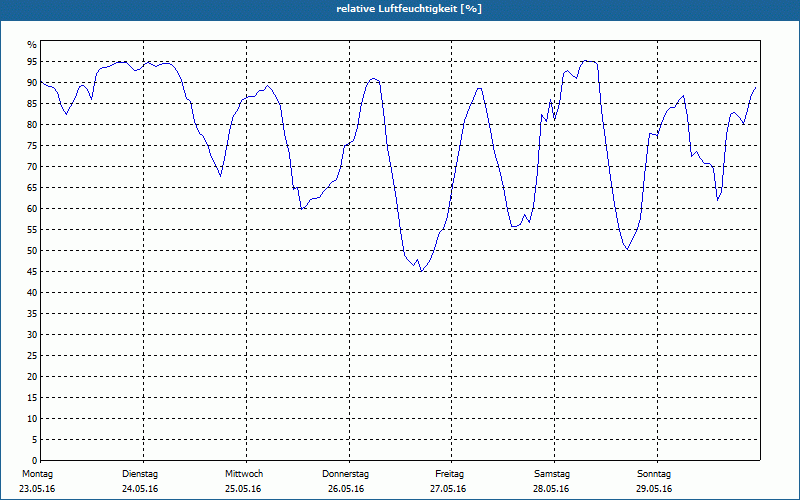Click the chart title 'relative Luftfeuchtigkeit [%]'
This screenshot has width=800, height=500.
[x=409, y=9]
